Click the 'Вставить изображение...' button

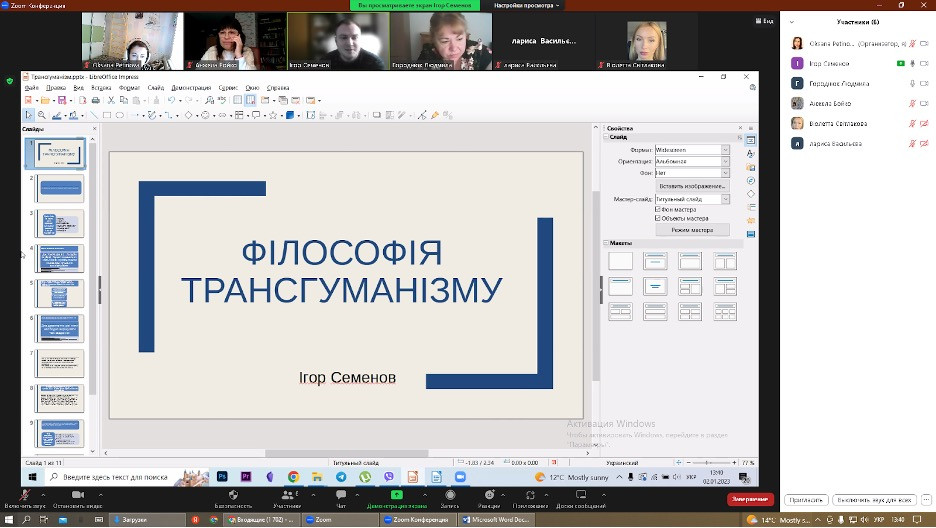(x=691, y=186)
